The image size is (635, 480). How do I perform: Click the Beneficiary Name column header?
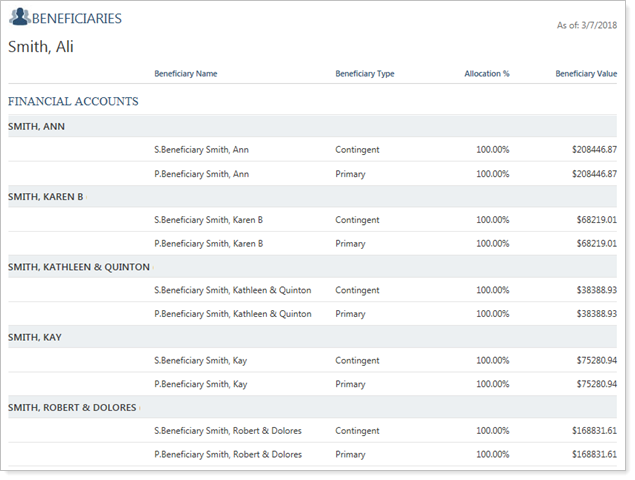[185, 74]
